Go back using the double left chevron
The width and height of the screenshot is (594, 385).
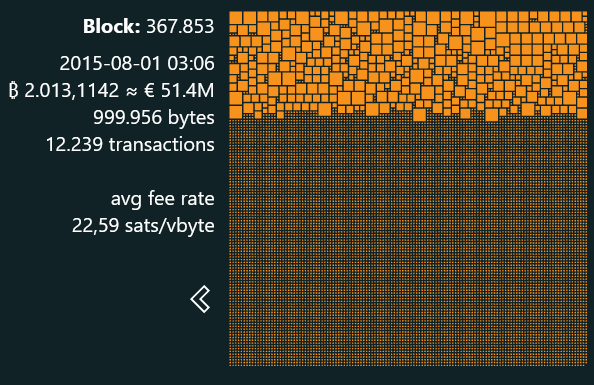coord(200,299)
